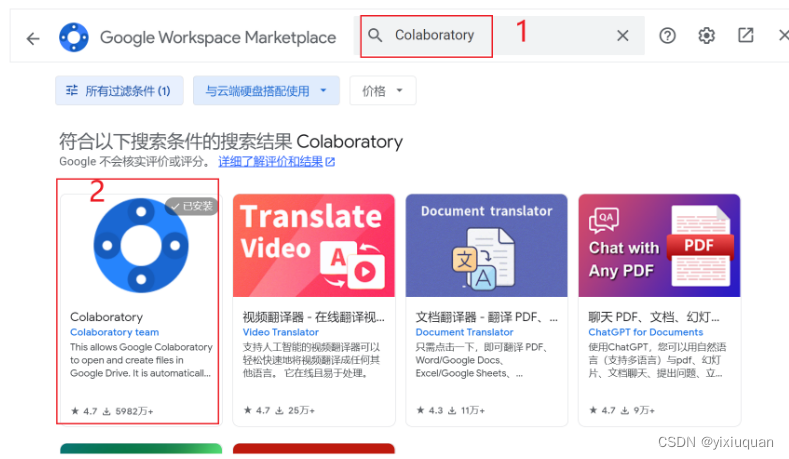Viewport: 789px width, 459px height.
Task: Click the search magnifier icon
Action: point(375,35)
